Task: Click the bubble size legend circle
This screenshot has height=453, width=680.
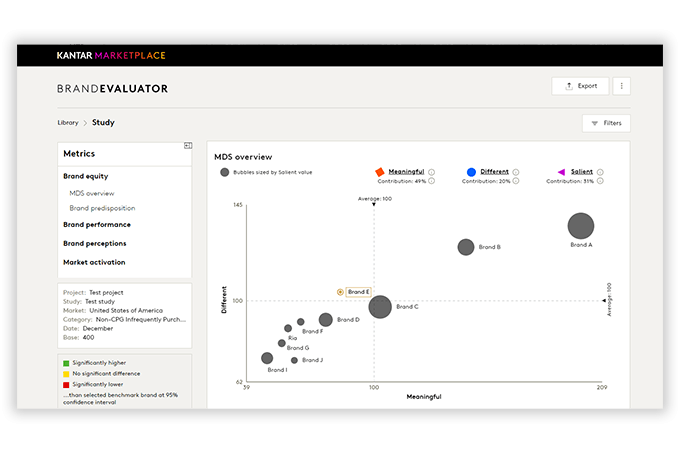Action: [225, 172]
